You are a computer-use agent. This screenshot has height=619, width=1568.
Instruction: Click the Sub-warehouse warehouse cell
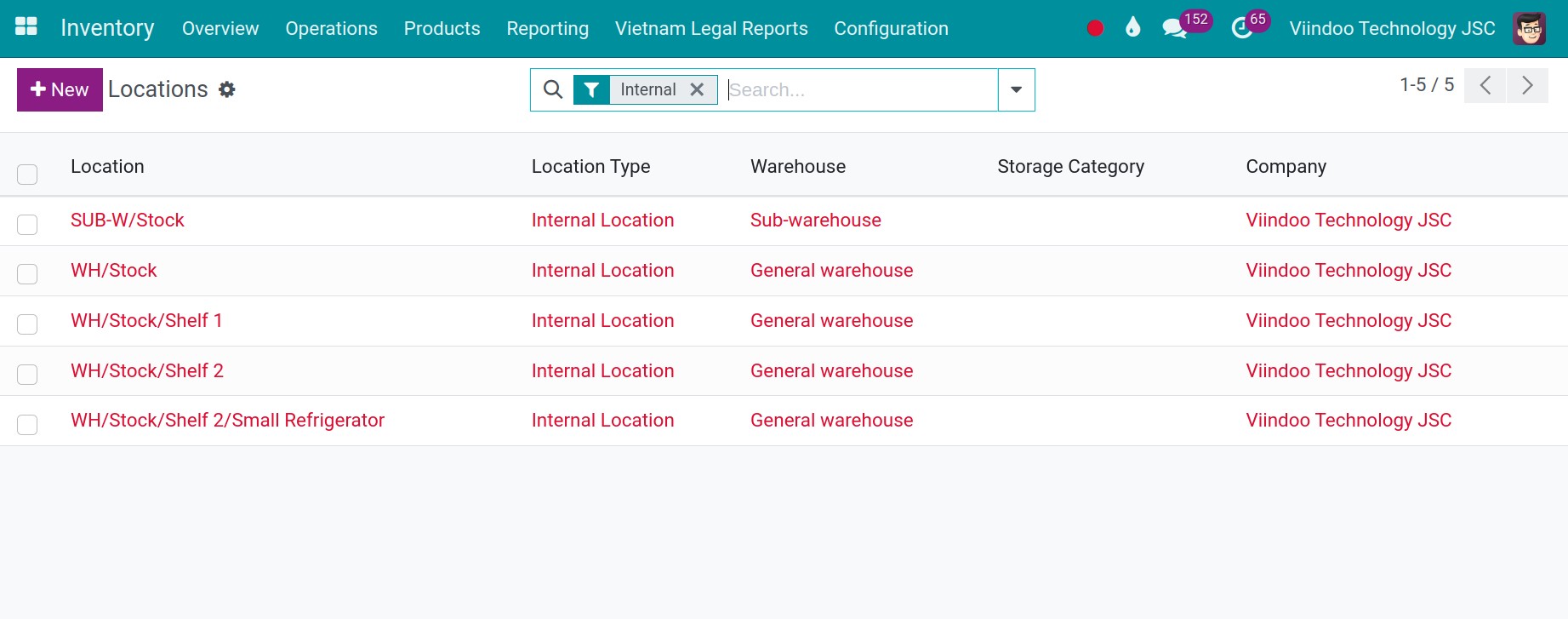[x=816, y=221]
